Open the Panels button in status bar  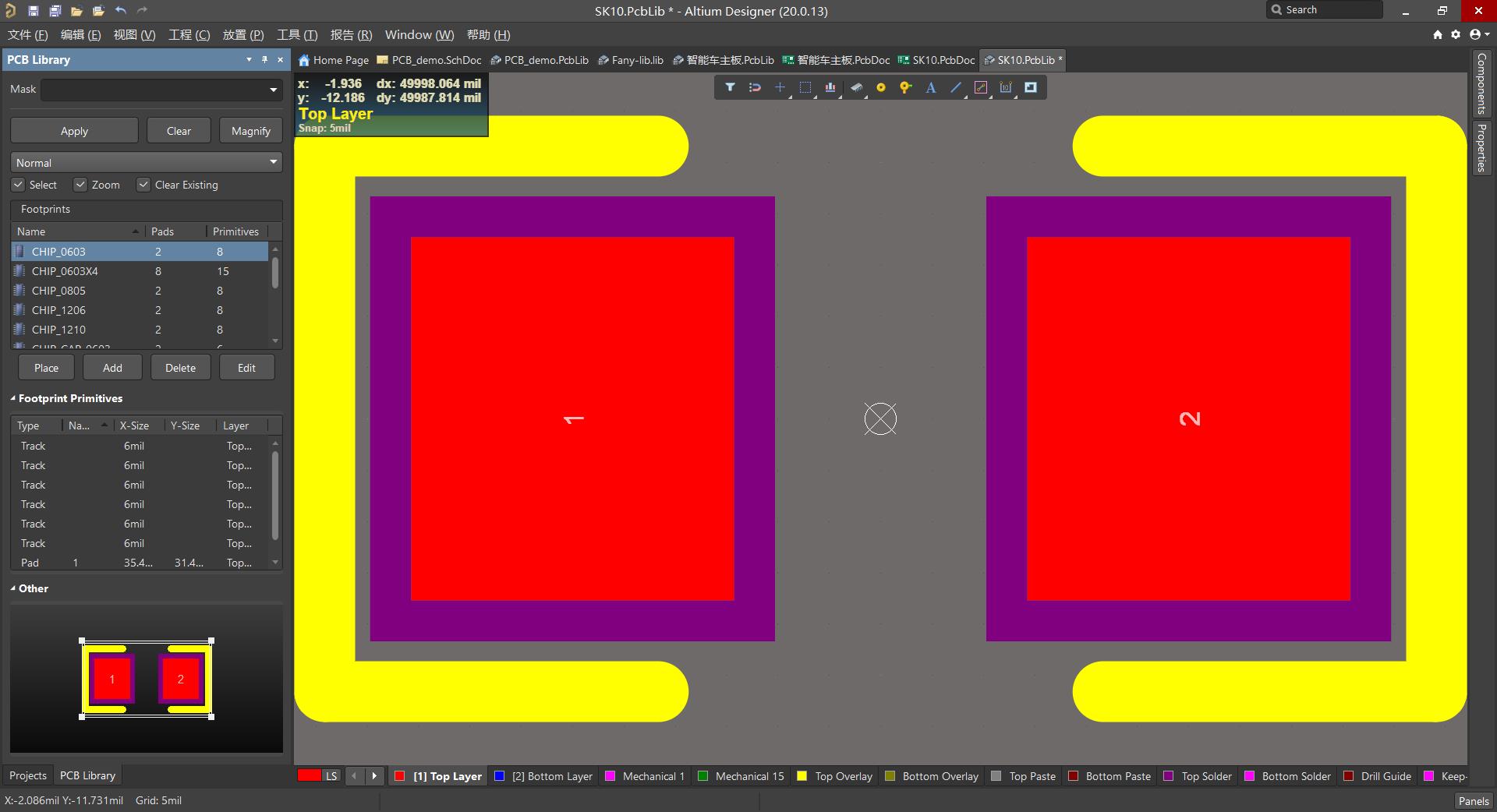(1474, 801)
